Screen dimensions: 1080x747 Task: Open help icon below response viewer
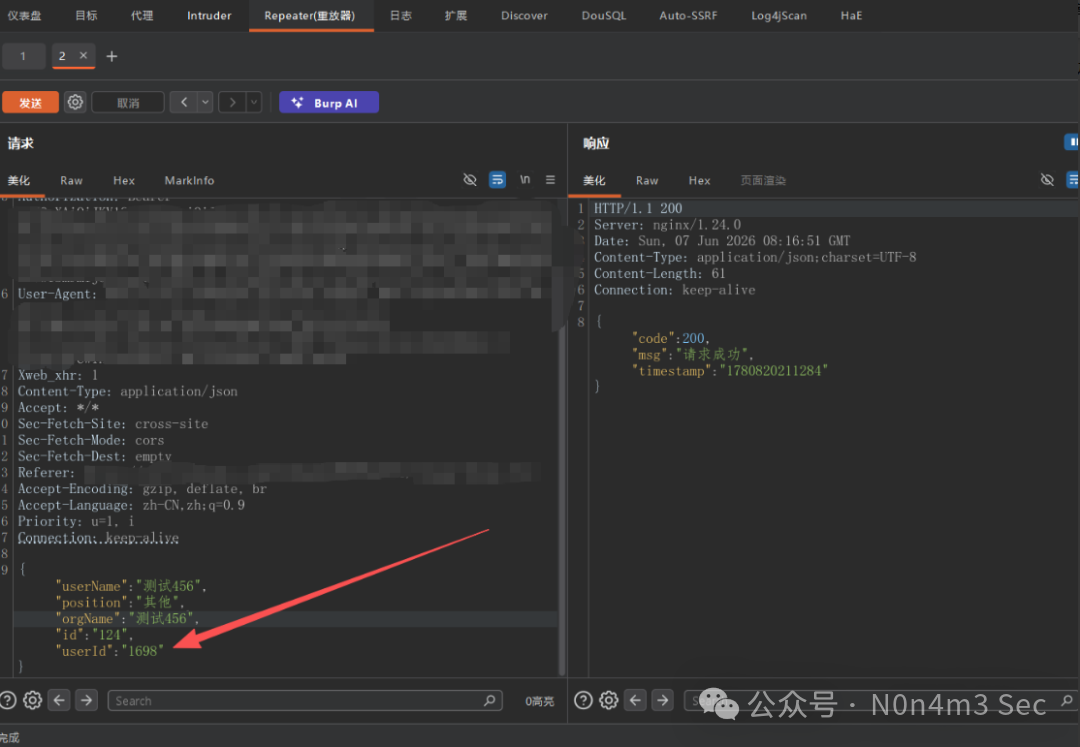(x=583, y=701)
